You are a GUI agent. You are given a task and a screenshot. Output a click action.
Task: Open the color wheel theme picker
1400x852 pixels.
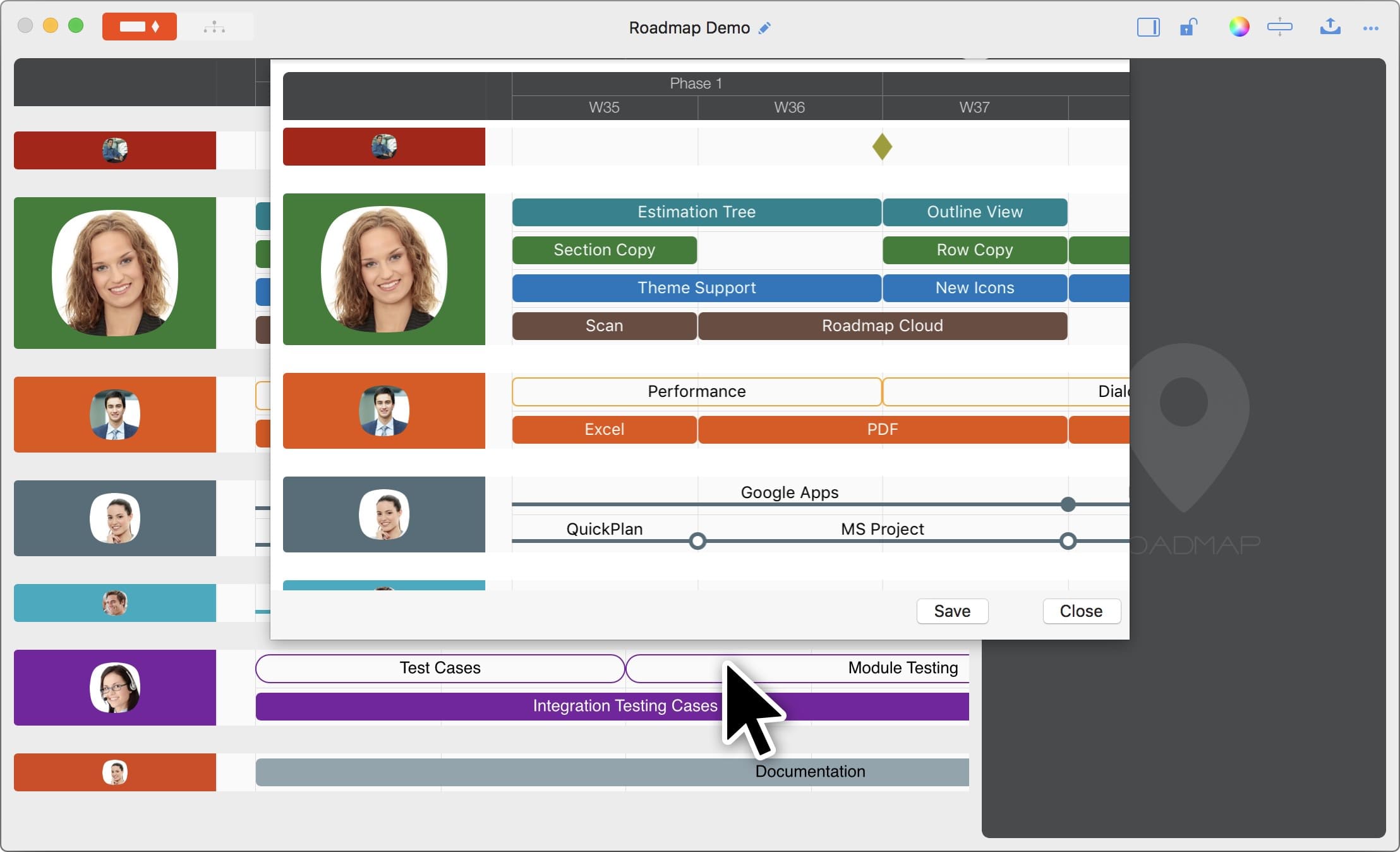pyautogui.click(x=1239, y=27)
